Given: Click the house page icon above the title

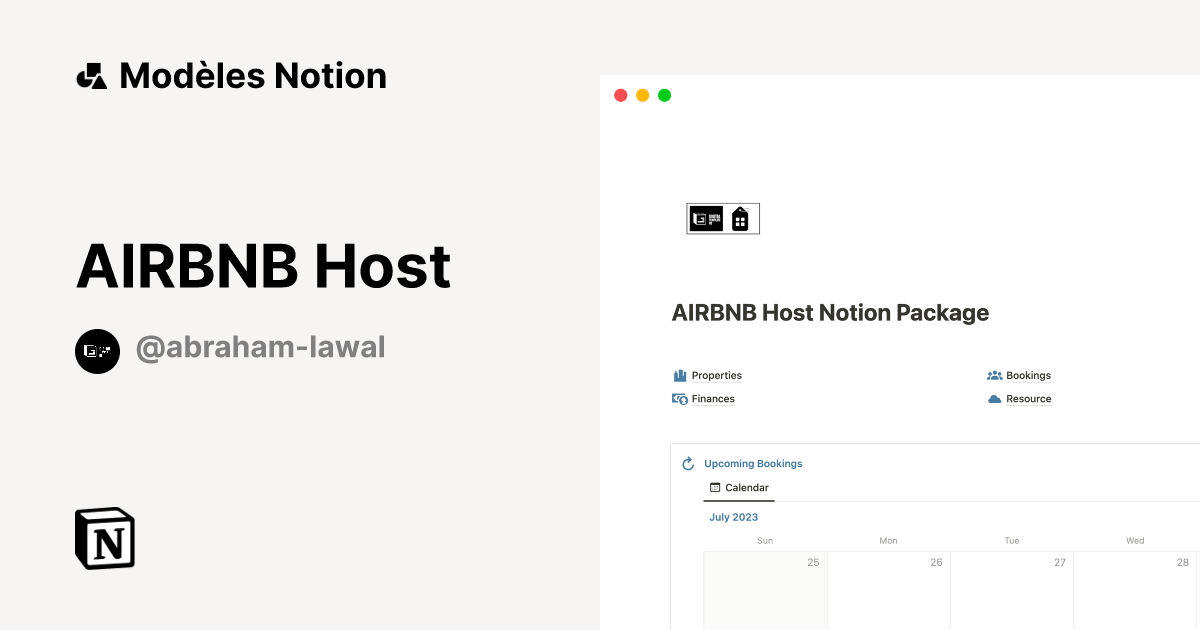Looking at the screenshot, I should (x=740, y=217).
